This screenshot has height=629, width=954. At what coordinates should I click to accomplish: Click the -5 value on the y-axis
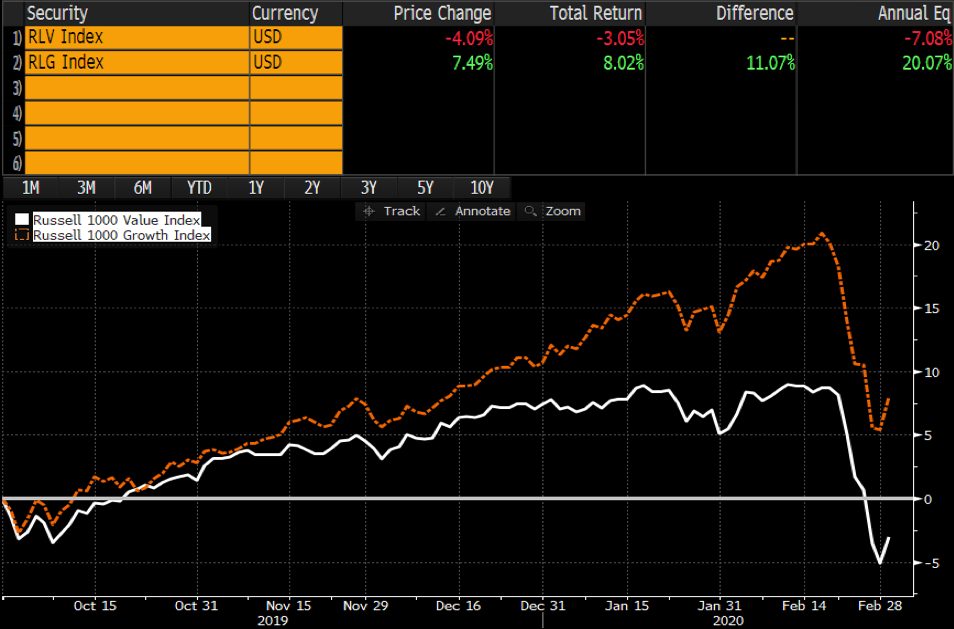click(931, 563)
